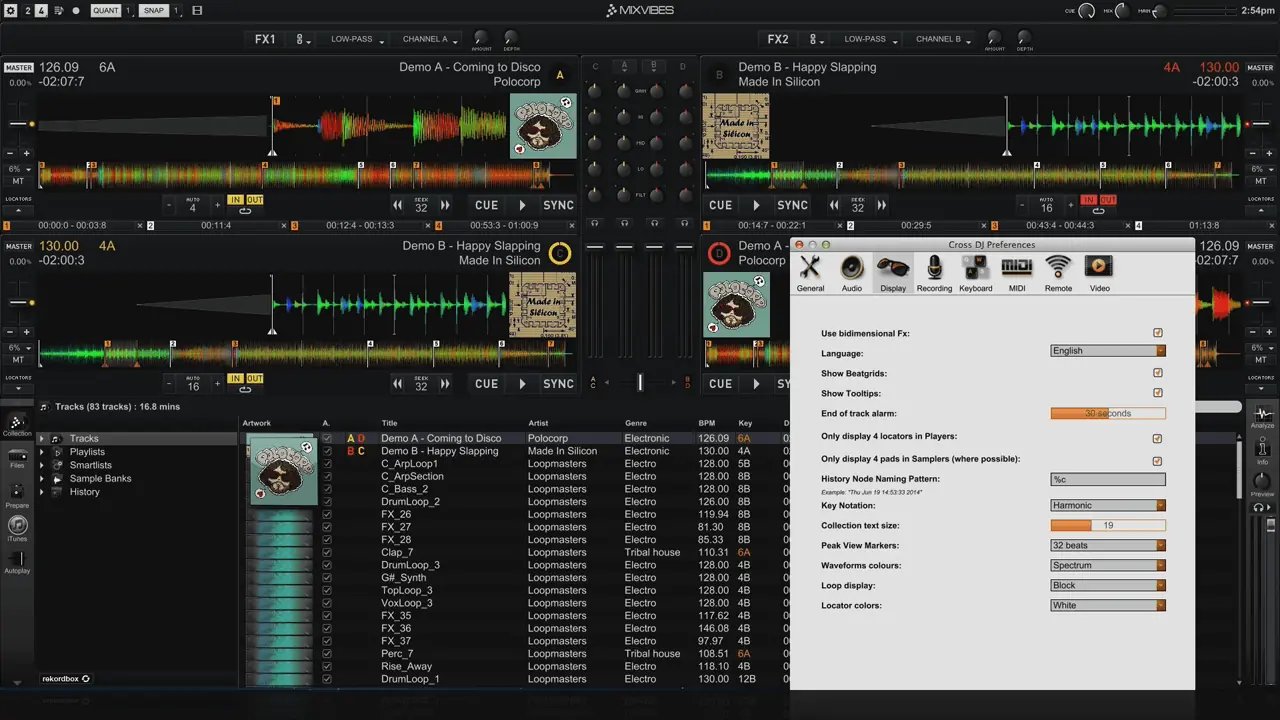Open the Language dropdown set to English
The height and width of the screenshot is (720, 1280).
1108,351
